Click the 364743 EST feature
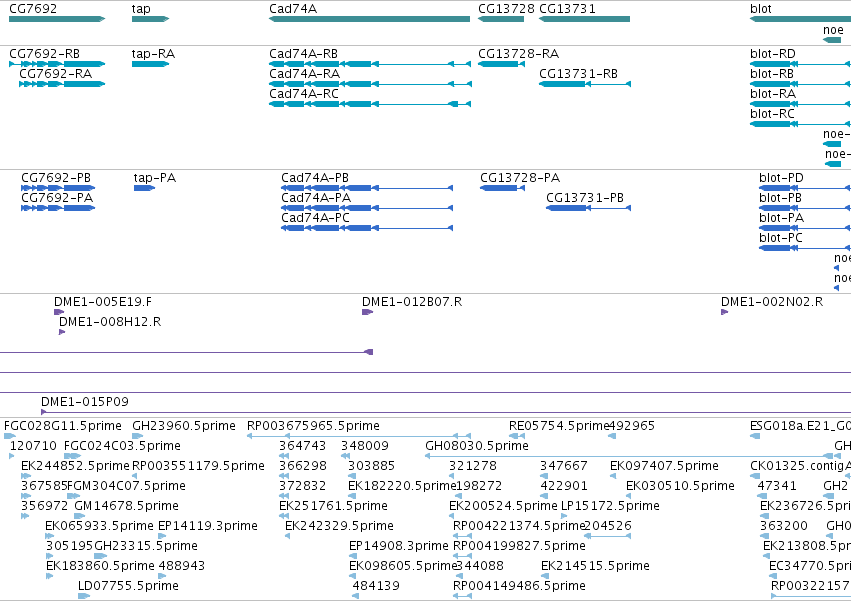Image resolution: width=851 pixels, height=601 pixels. point(284,456)
